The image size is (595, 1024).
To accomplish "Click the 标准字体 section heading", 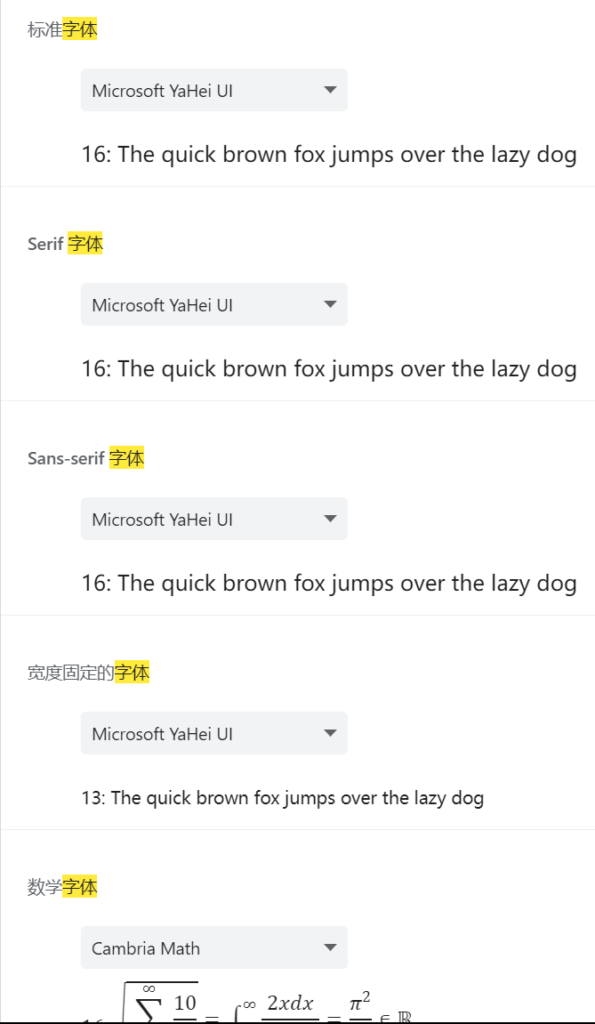I will click(62, 30).
